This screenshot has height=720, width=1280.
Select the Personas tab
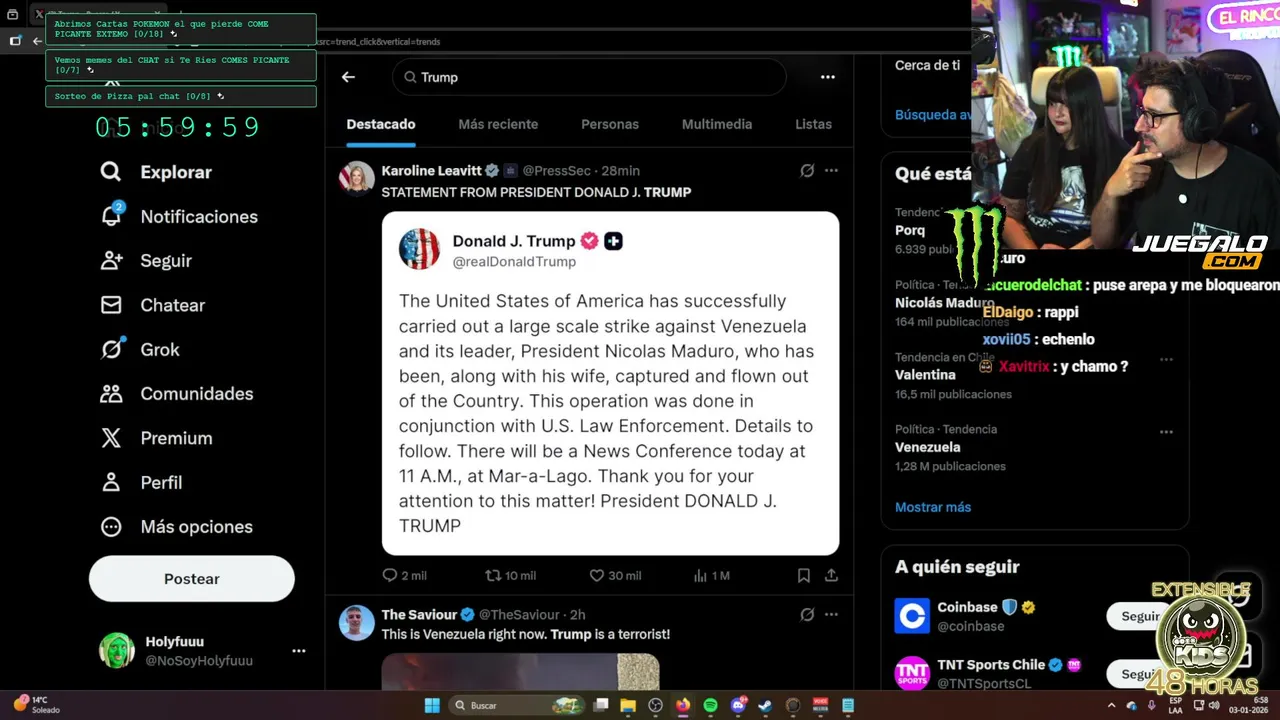pyautogui.click(x=610, y=124)
